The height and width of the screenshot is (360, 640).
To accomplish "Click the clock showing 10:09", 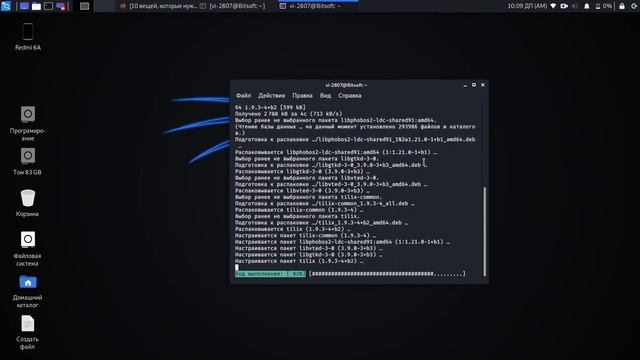I will coord(527,6).
